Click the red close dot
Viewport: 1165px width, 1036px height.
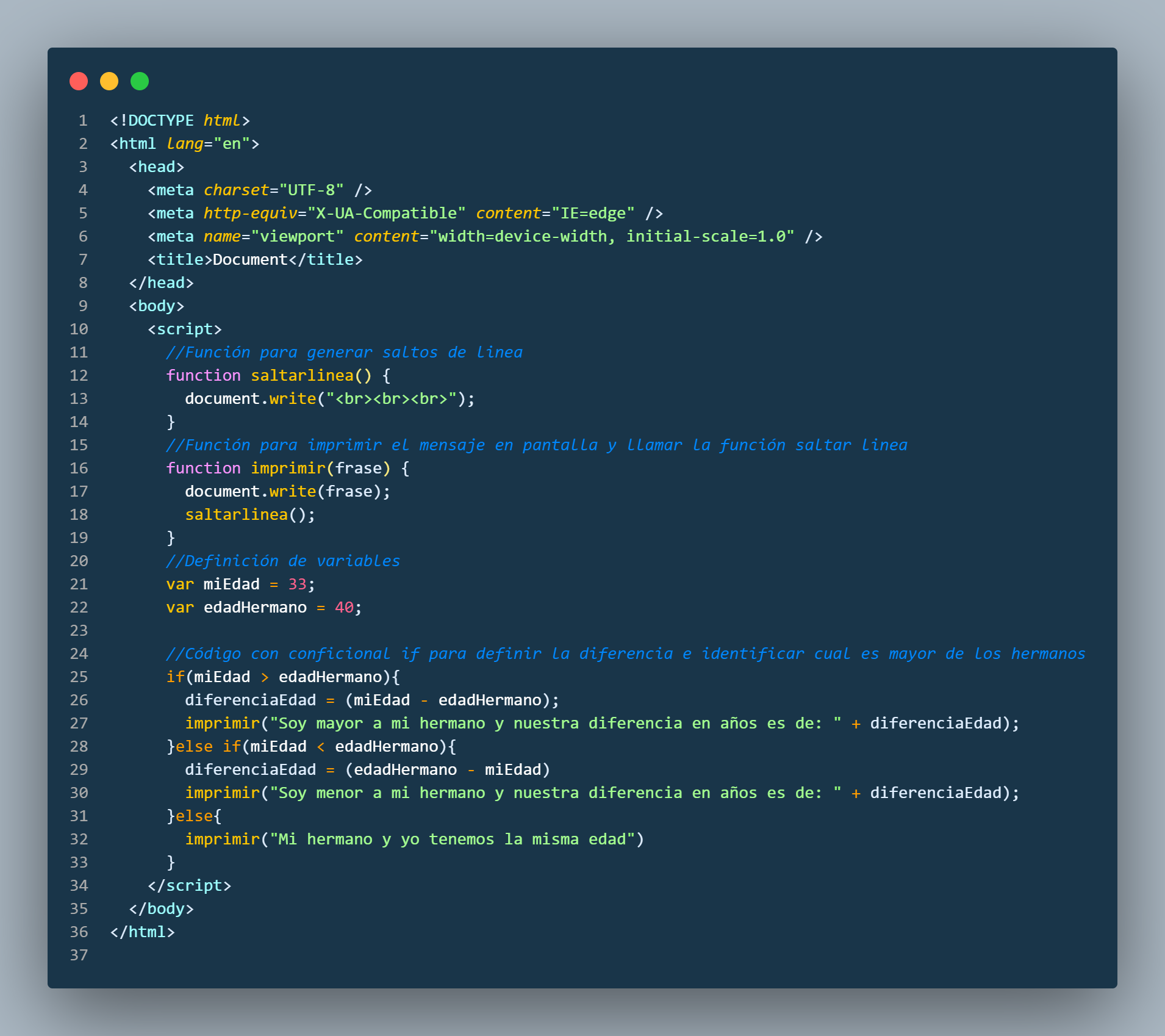(x=79, y=81)
